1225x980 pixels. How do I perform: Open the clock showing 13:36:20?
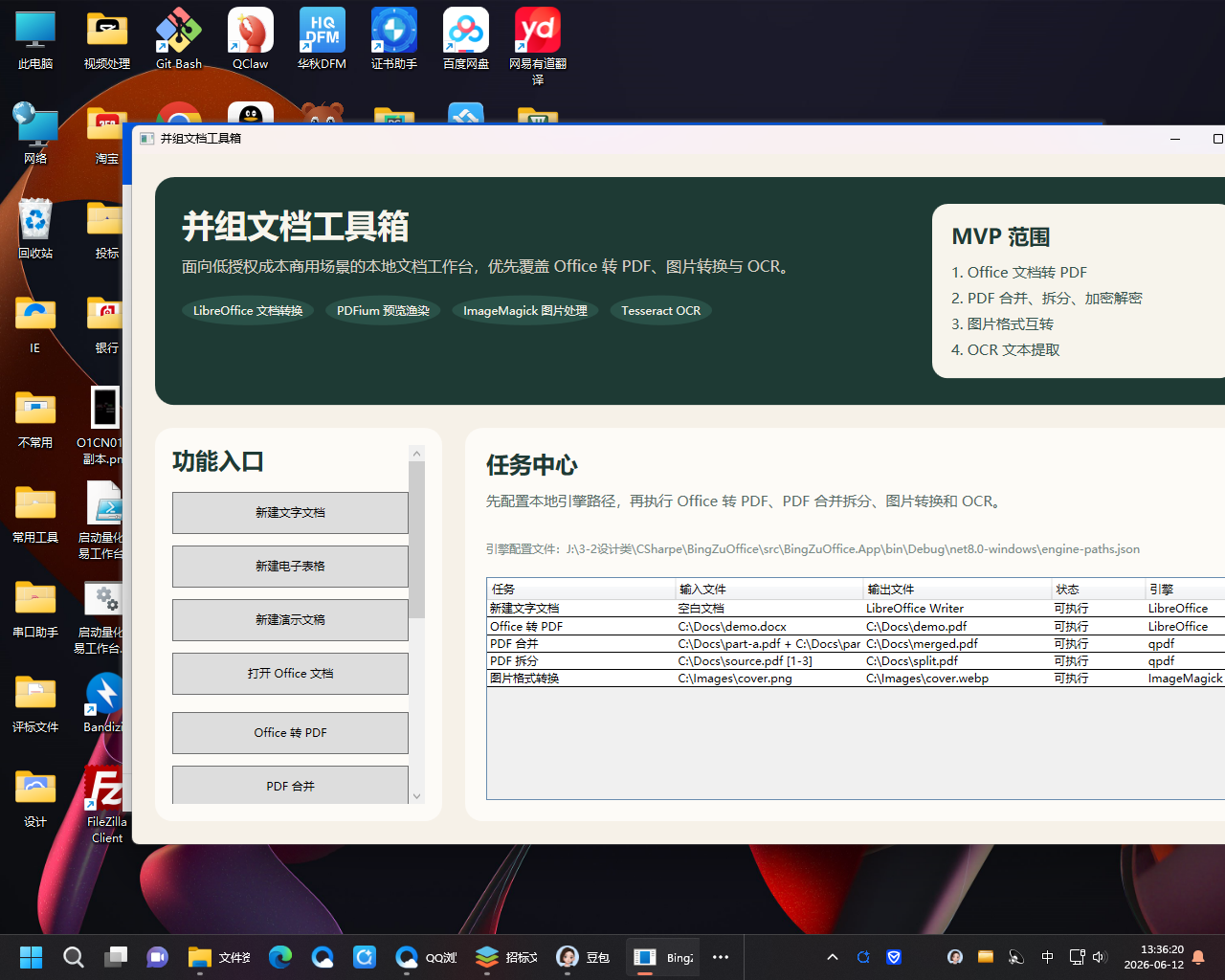pyautogui.click(x=1153, y=957)
